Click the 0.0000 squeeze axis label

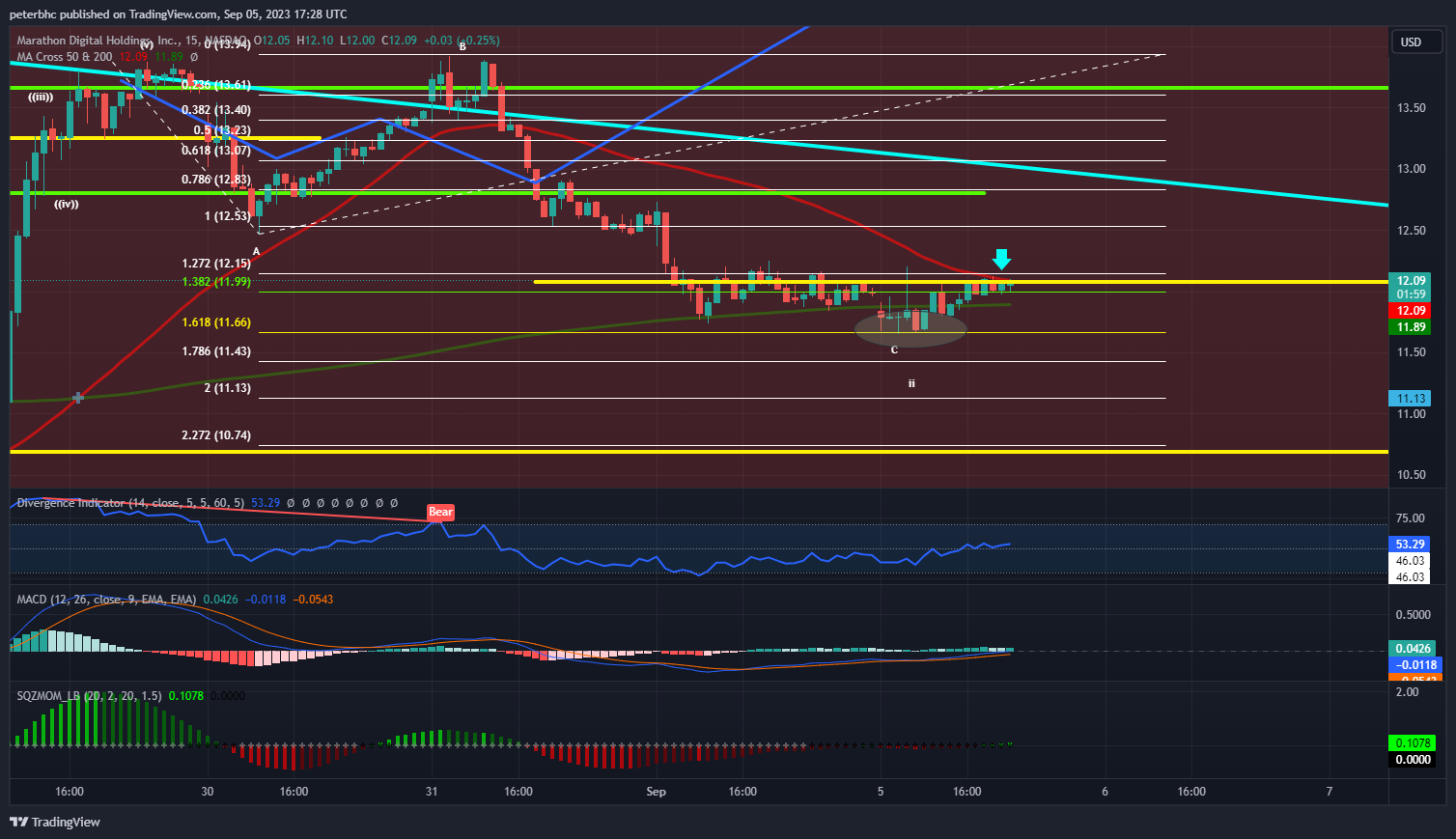tap(1412, 760)
